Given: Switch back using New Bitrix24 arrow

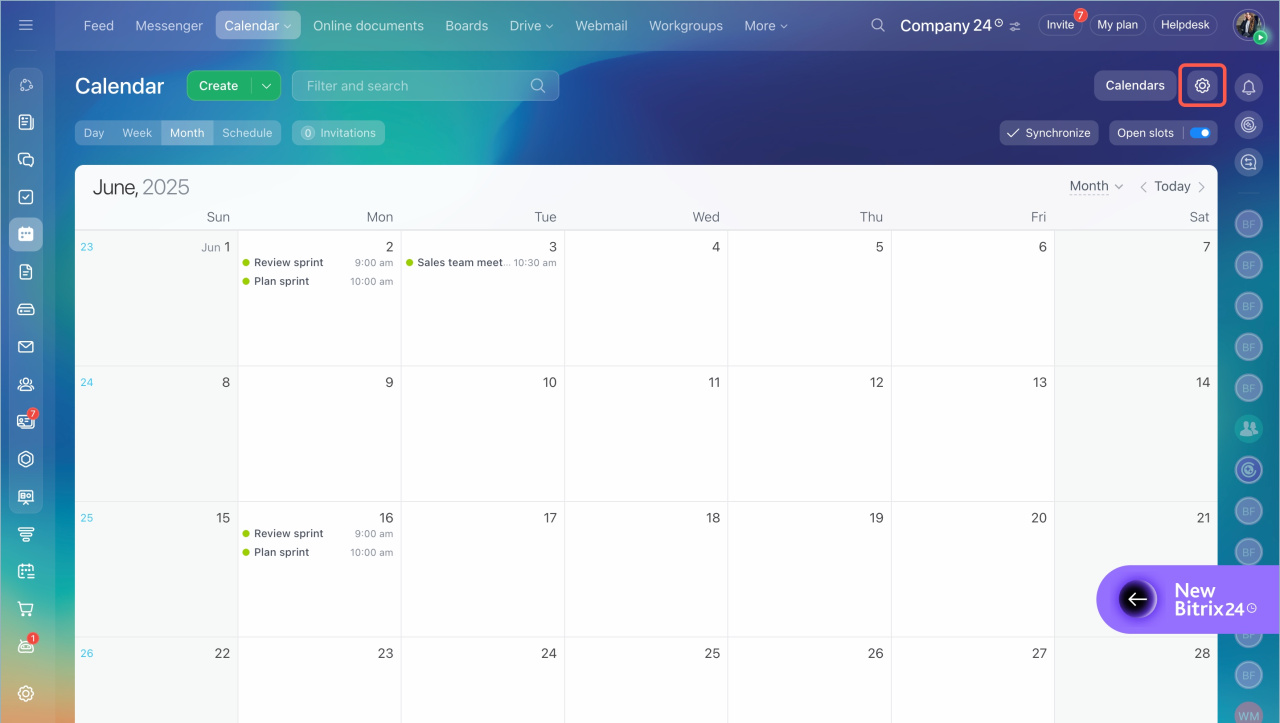Looking at the screenshot, I should [x=1136, y=599].
